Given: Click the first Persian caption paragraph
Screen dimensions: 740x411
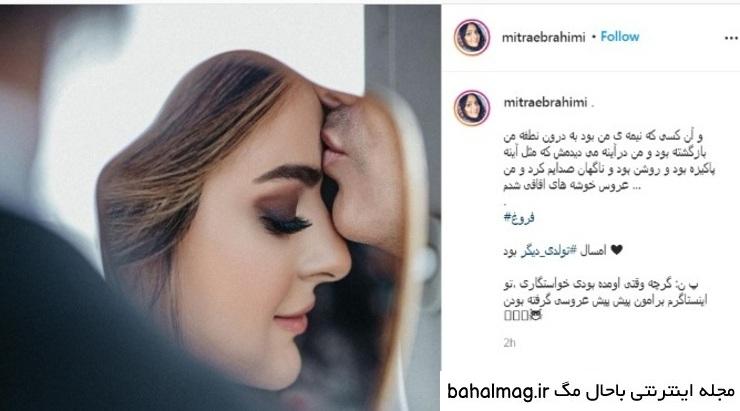Looking at the screenshot, I should click(609, 161).
